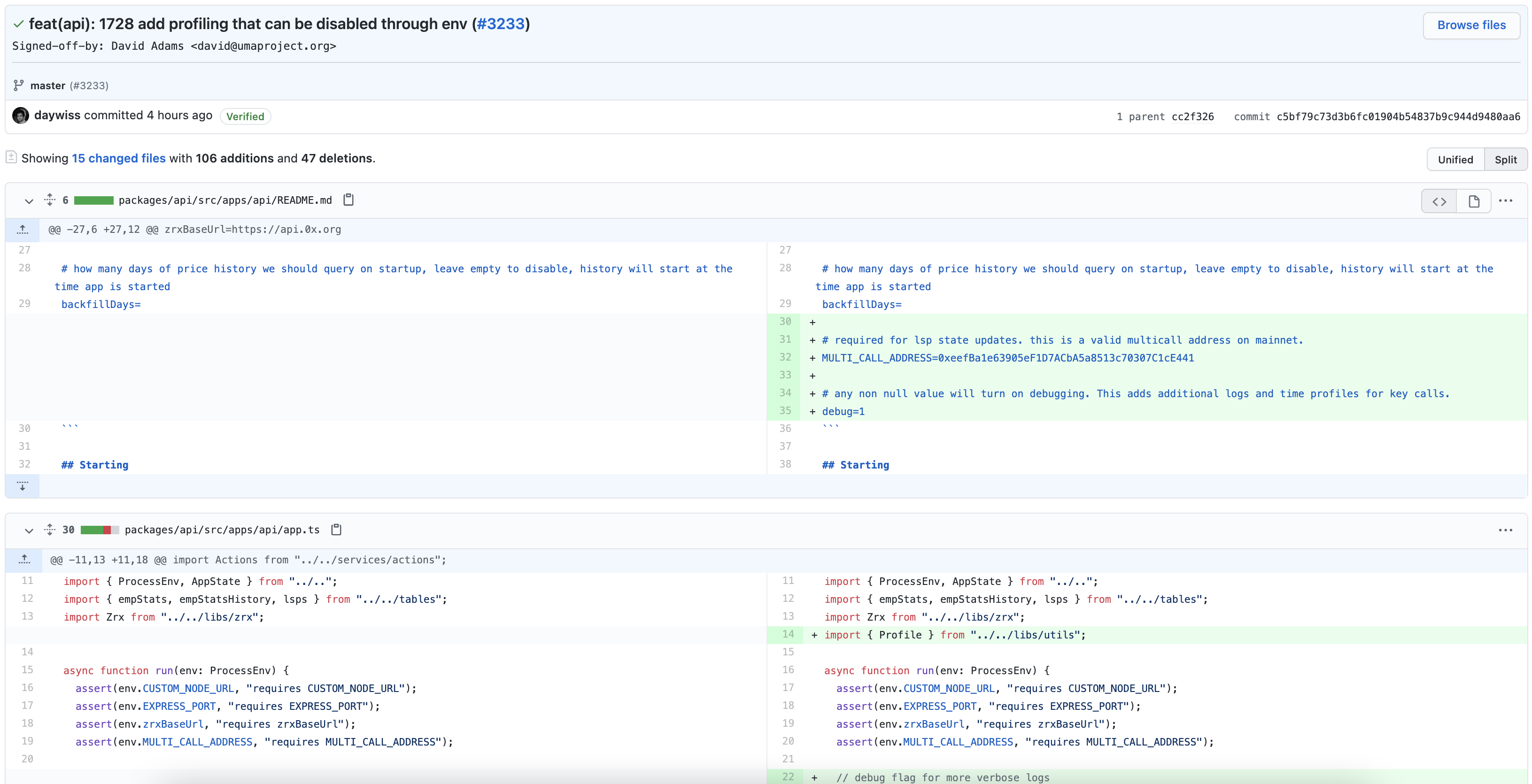This screenshot has height=784, width=1532.
Task: Open parent commit cc2f326
Action: pos(1192,116)
